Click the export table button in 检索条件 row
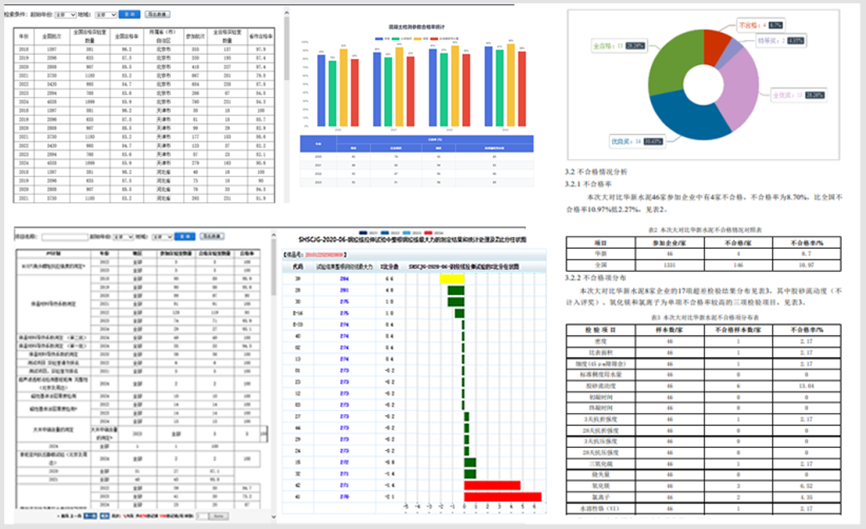This screenshot has width=866, height=529. pyautogui.click(x=159, y=15)
